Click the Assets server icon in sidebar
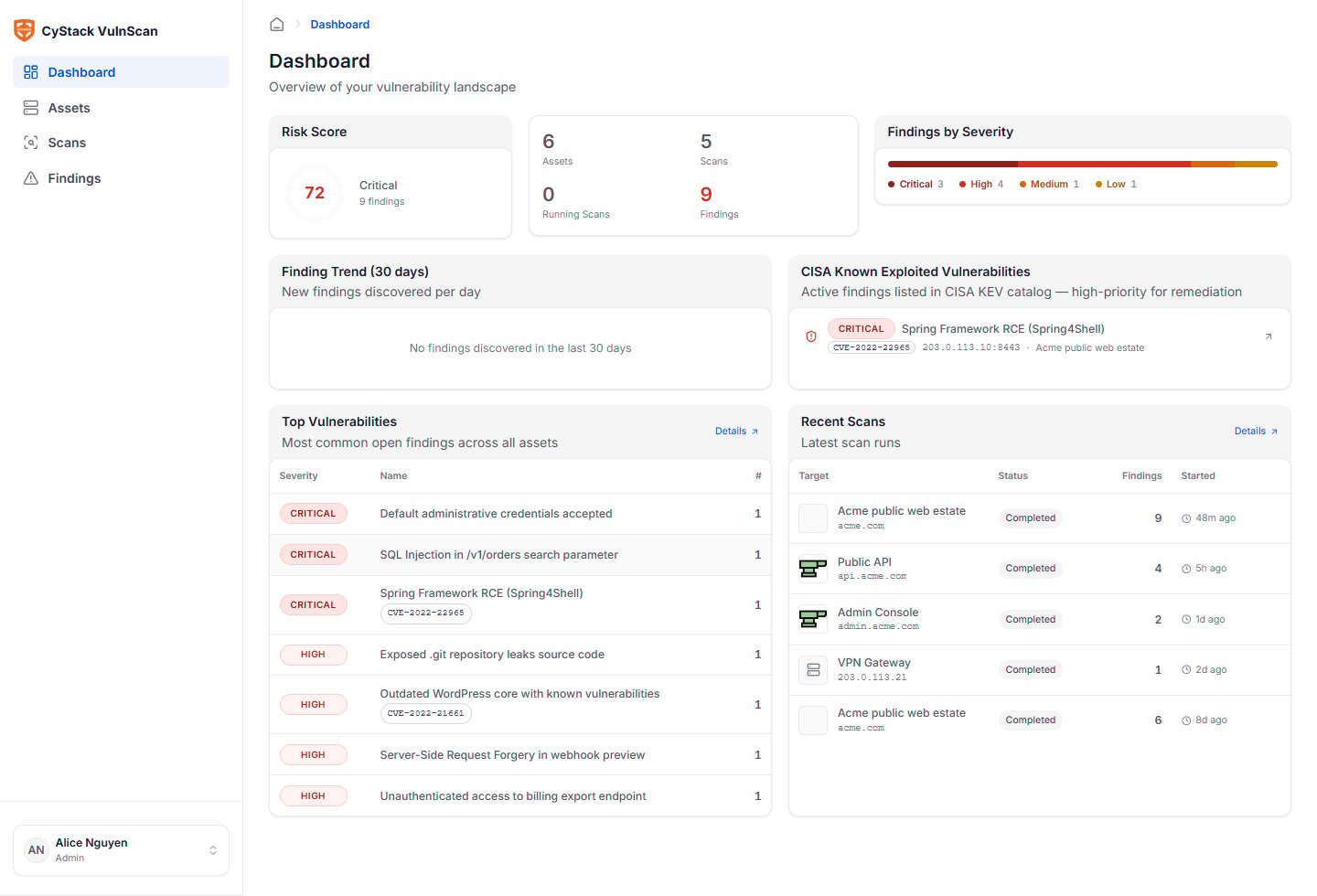Screen dimensions: 1317x896 [x=31, y=108]
